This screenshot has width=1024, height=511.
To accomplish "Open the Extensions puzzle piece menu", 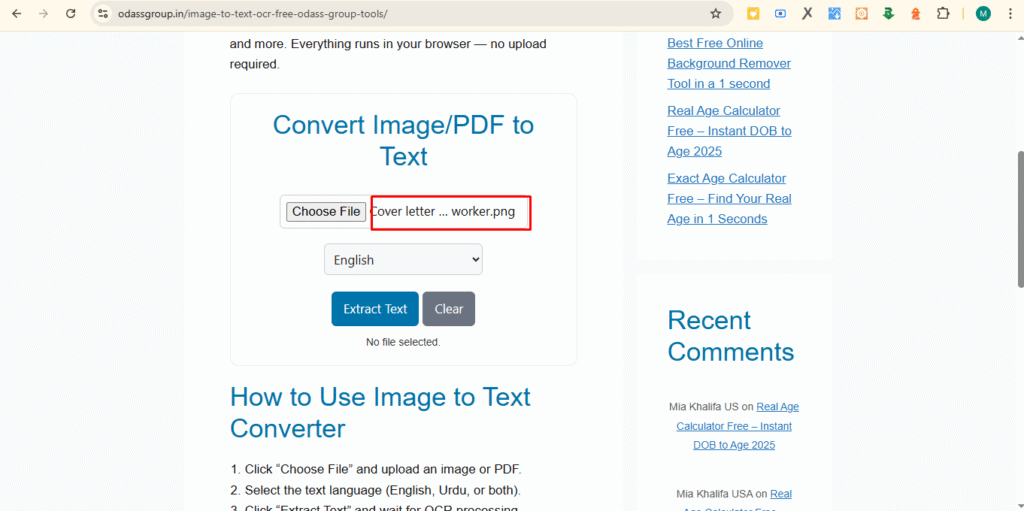I will click(942, 14).
